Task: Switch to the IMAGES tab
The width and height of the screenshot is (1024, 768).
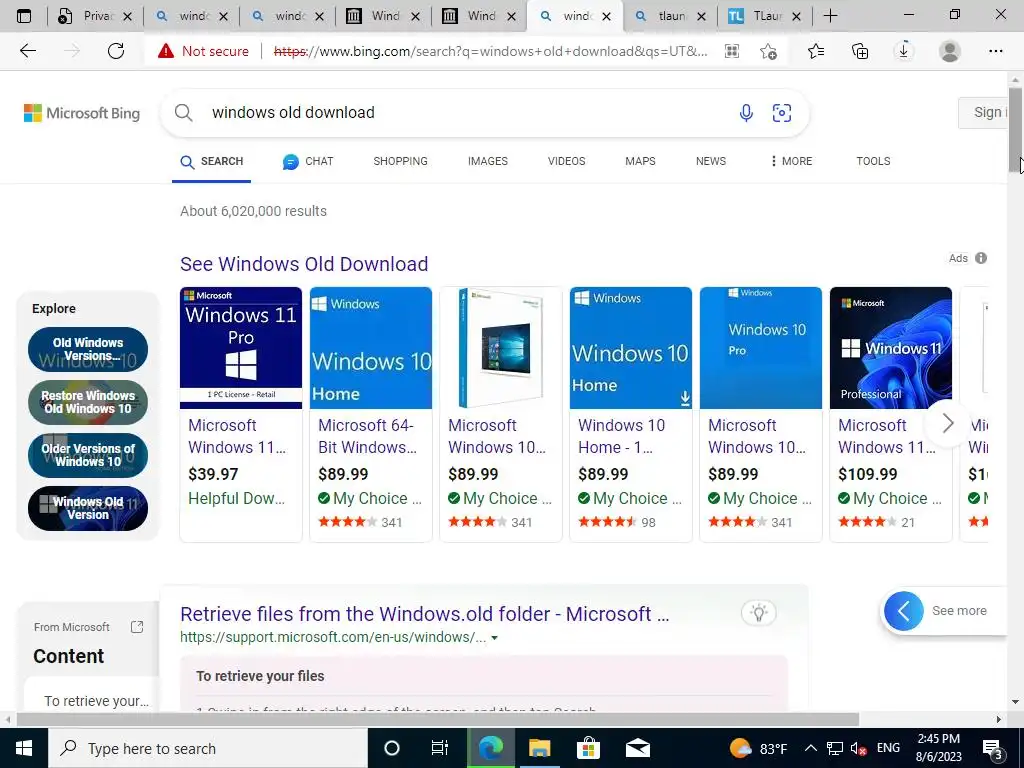Action: pos(488,161)
